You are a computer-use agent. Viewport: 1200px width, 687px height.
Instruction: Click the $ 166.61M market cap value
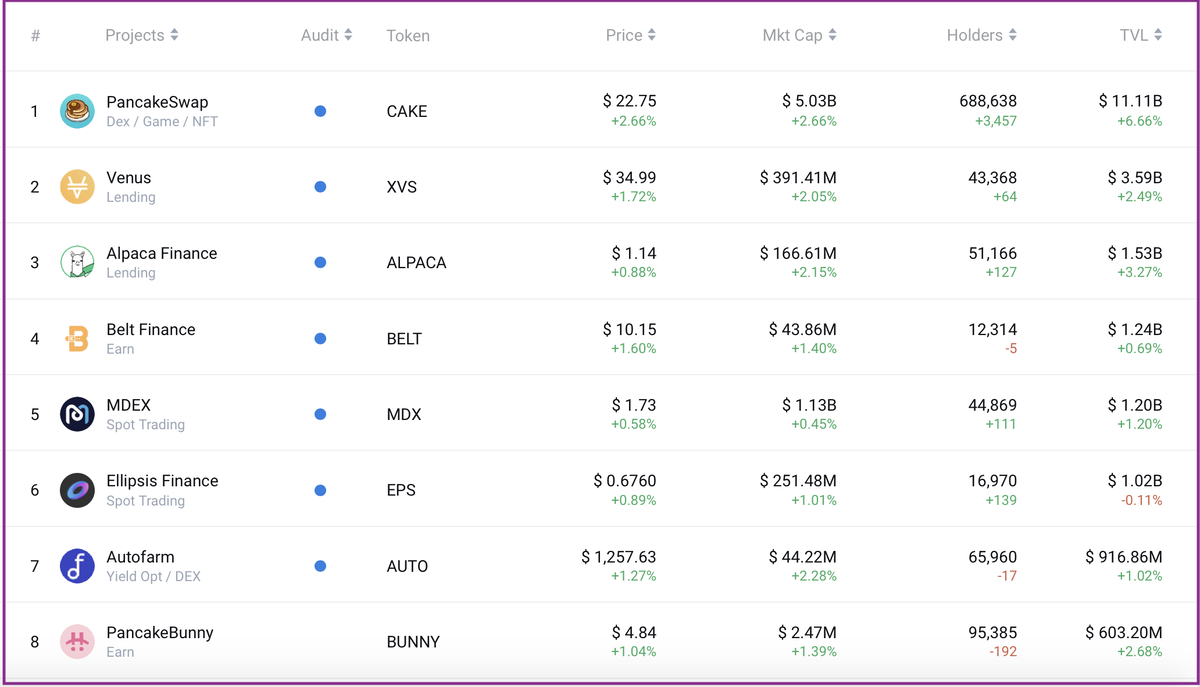pyautogui.click(x=798, y=253)
